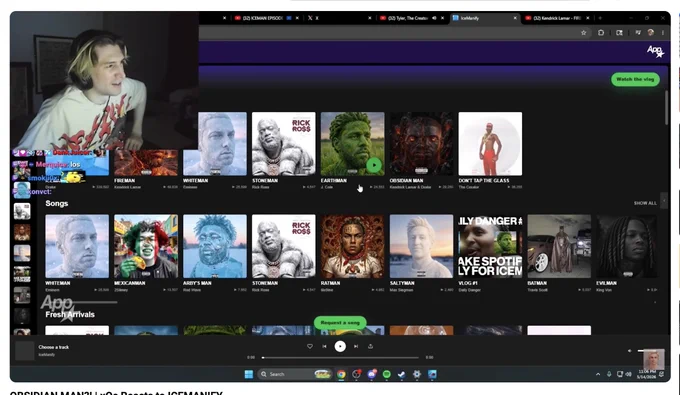Screen dimensions: 680x395
Task: Click the page vertical scrollbar
Action: pyautogui.click(x=667, y=108)
